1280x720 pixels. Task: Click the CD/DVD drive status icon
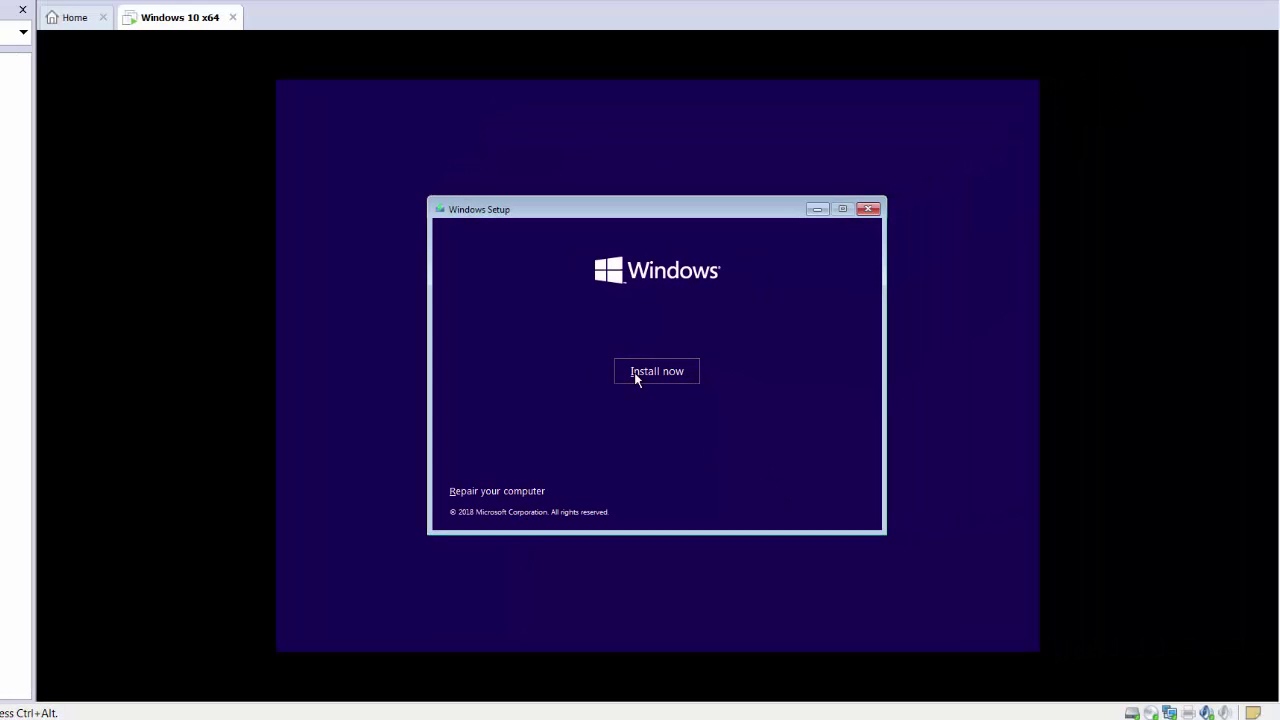coord(1151,713)
